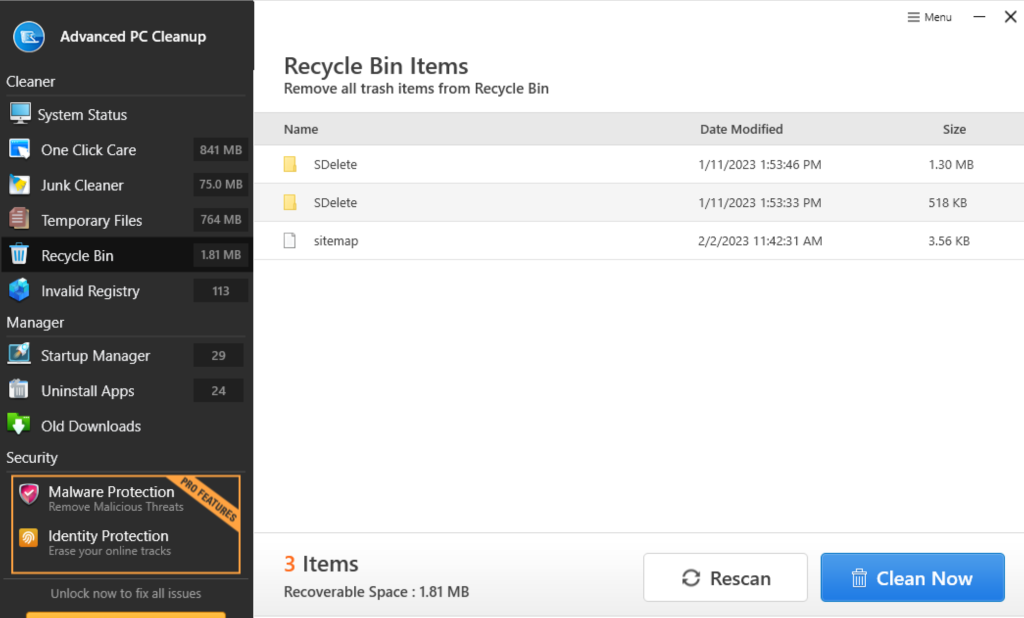This screenshot has width=1024, height=618.
Task: Open Uninstall Apps manager
Action: click(88, 391)
